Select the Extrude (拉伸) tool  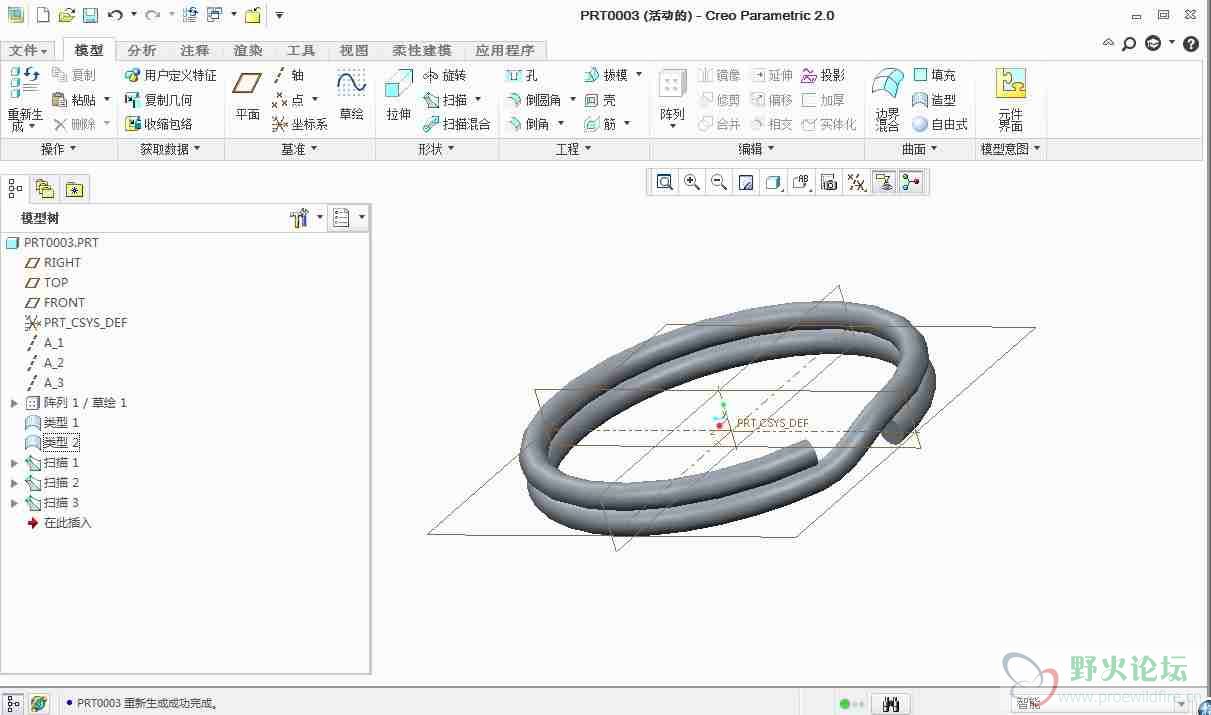[x=399, y=97]
